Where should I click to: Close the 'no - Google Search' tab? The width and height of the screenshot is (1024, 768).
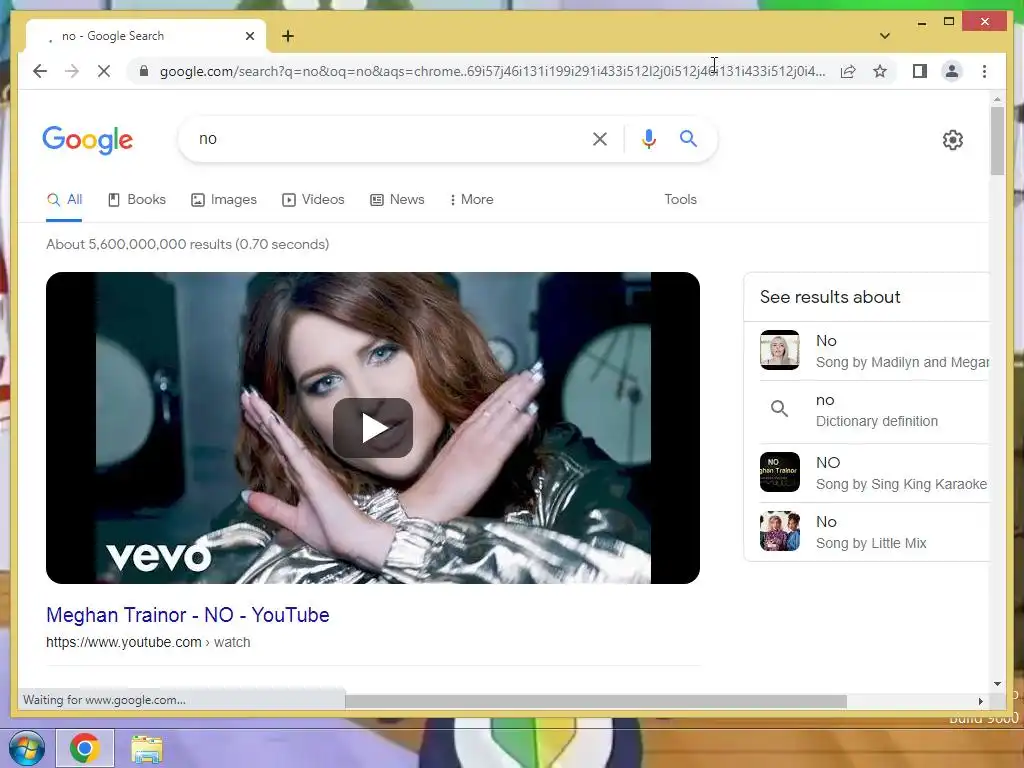249,36
